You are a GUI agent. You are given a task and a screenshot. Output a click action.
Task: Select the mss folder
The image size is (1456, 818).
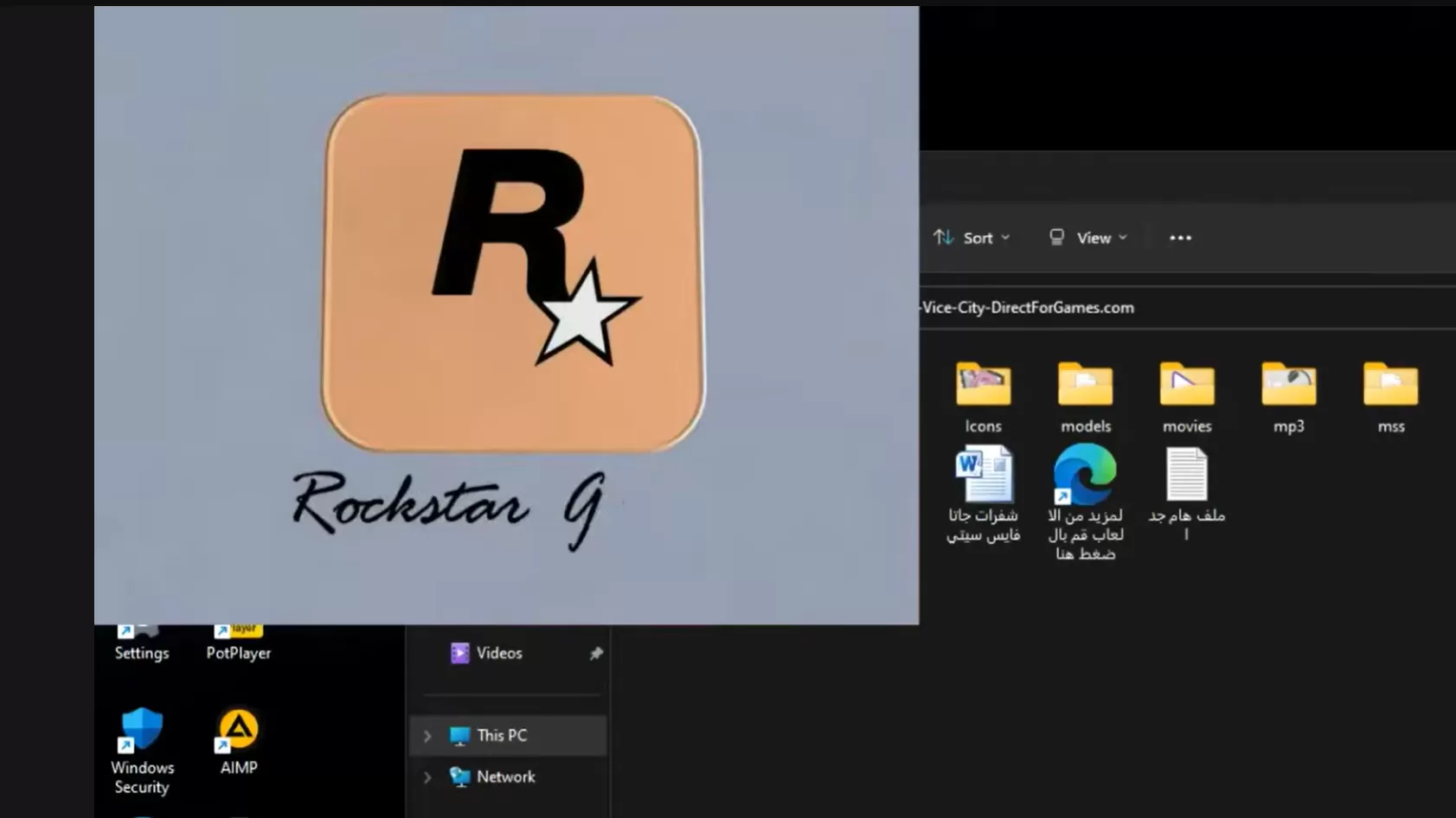pyautogui.click(x=1390, y=397)
